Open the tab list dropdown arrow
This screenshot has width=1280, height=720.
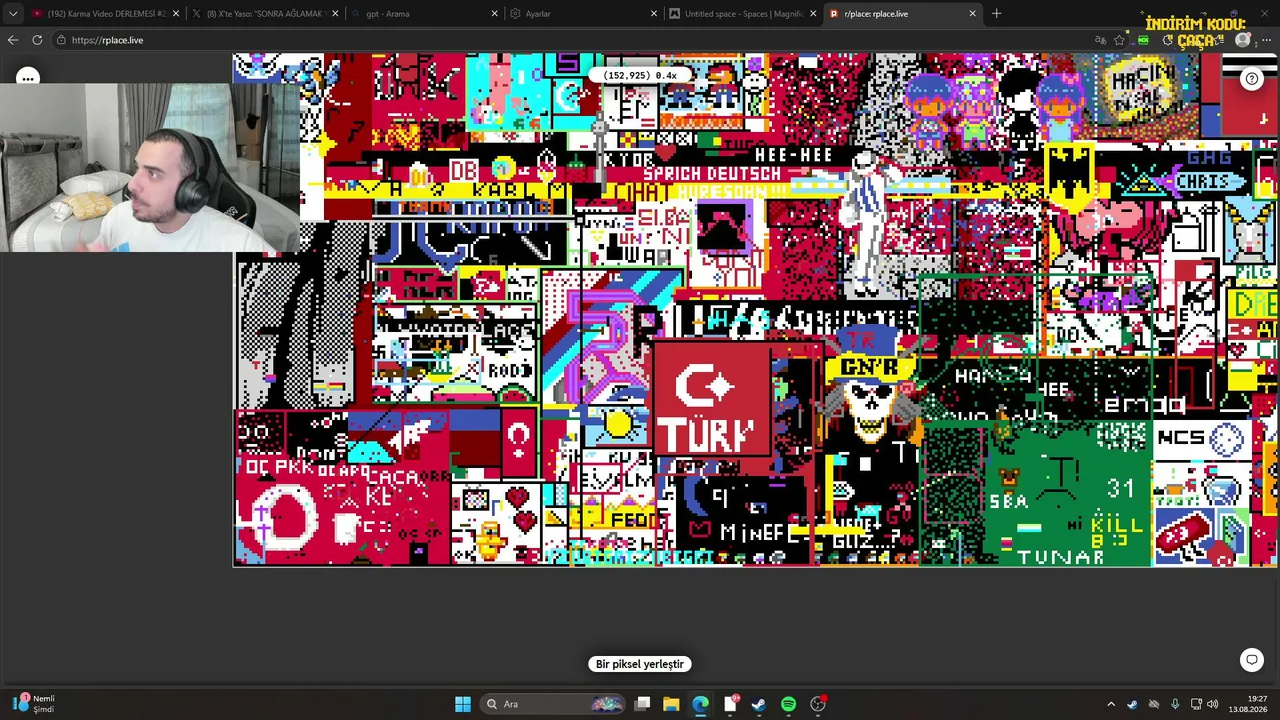pyautogui.click(x=13, y=14)
